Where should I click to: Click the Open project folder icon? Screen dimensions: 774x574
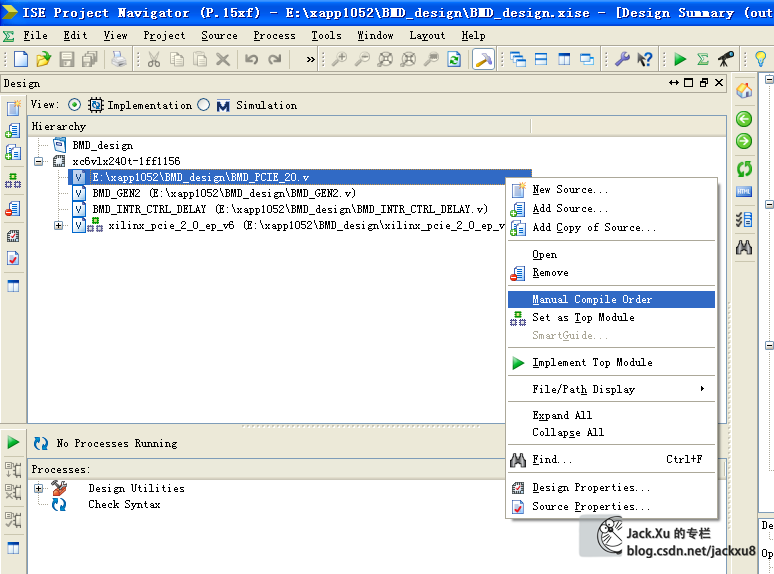click(x=43, y=59)
